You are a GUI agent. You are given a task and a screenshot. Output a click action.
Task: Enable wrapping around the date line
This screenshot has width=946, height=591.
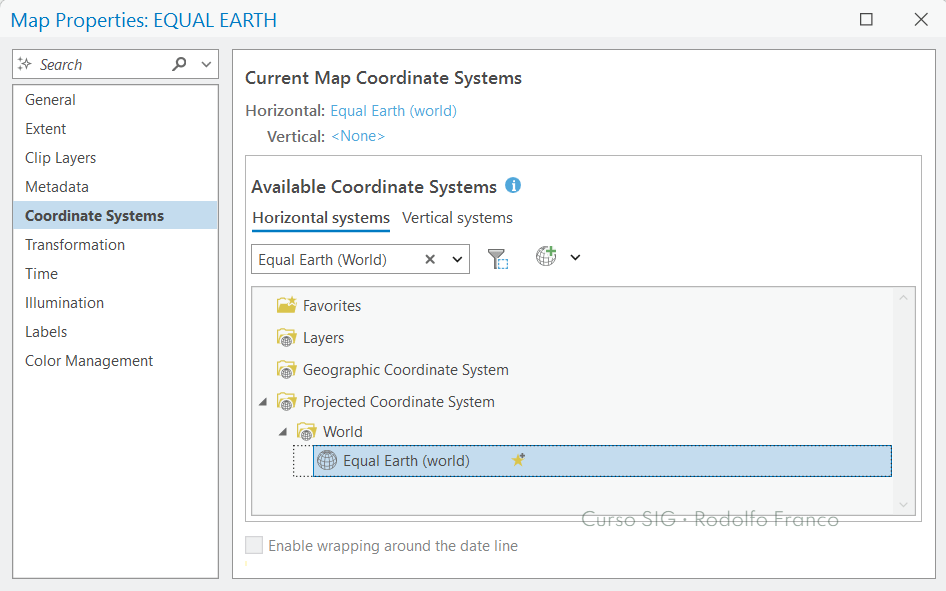pyautogui.click(x=254, y=545)
